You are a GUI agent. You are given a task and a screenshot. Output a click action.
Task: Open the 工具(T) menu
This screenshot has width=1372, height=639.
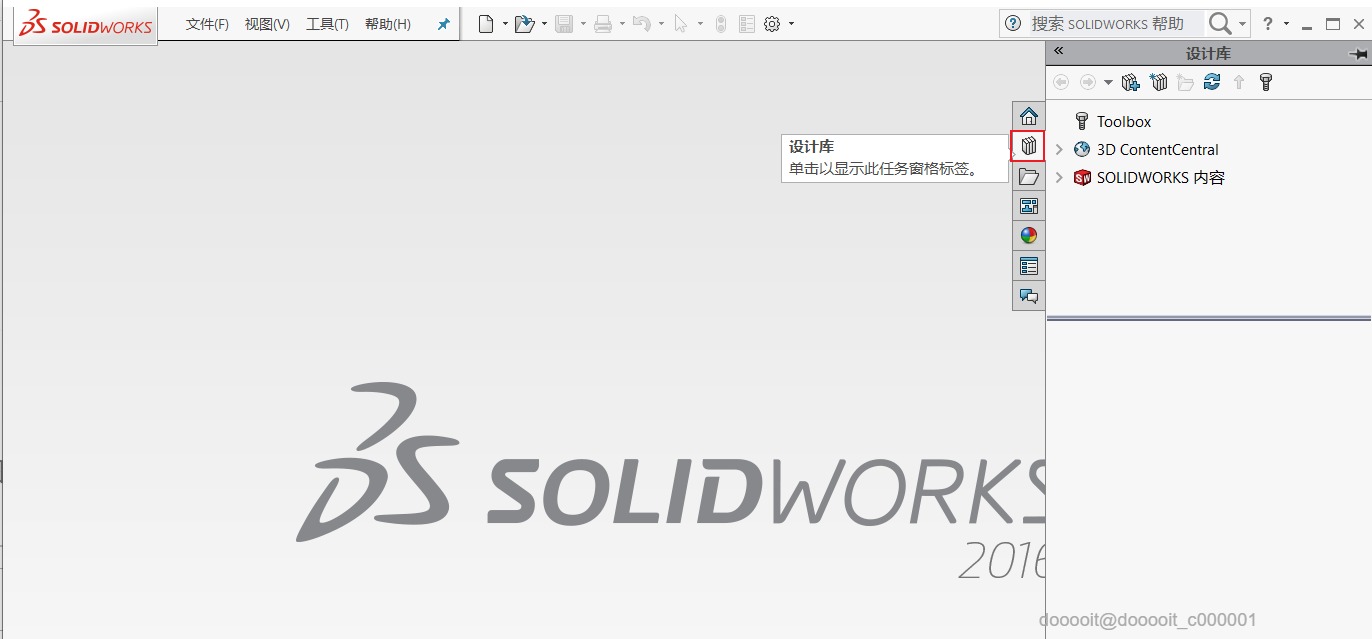(x=327, y=24)
